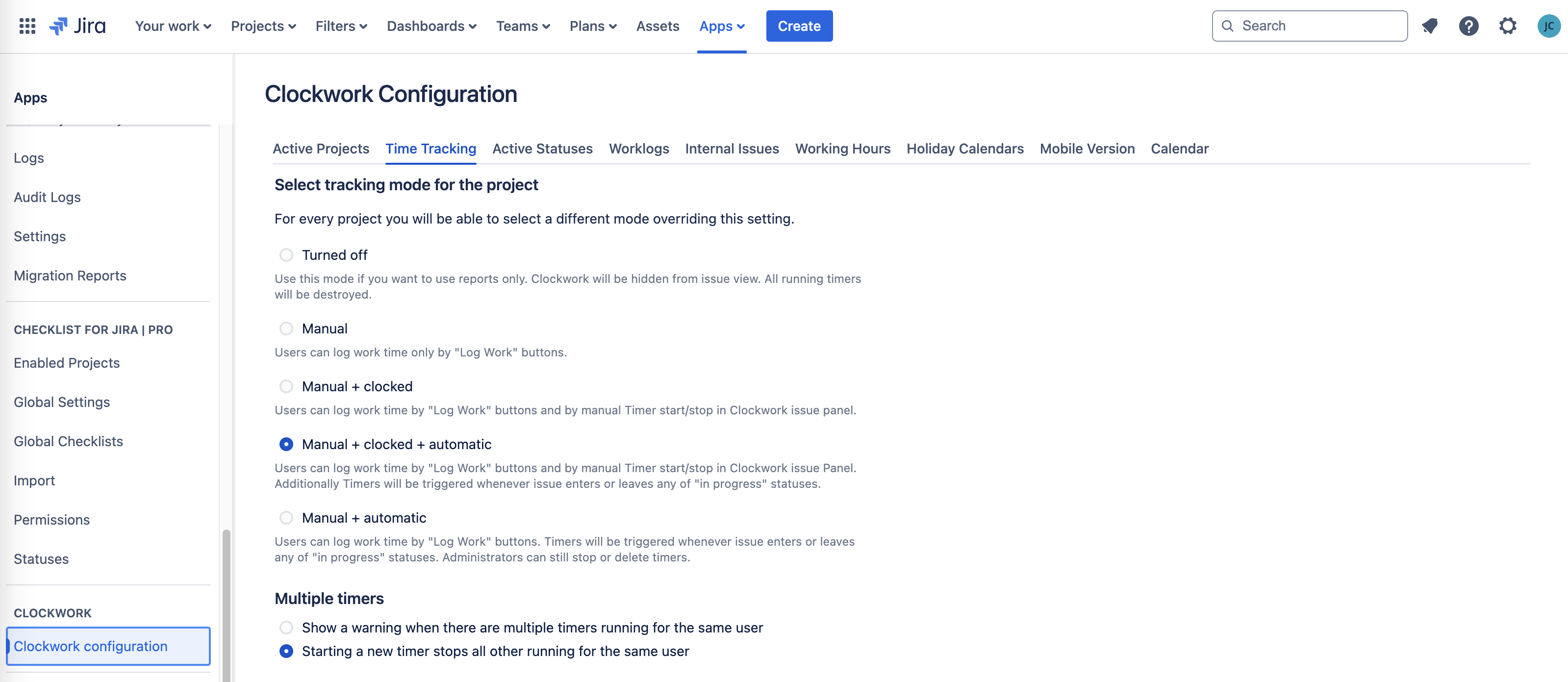Open Settings in the Apps sidebar
Screen dimensions: 1568x682
(40, 237)
